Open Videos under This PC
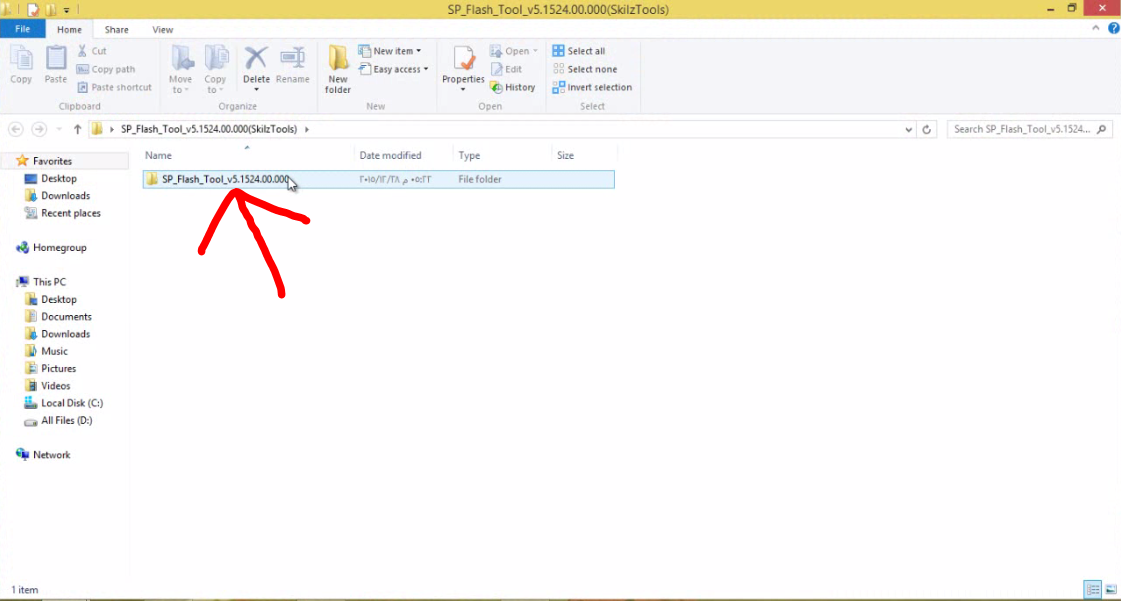The image size is (1121, 601). tap(56, 386)
